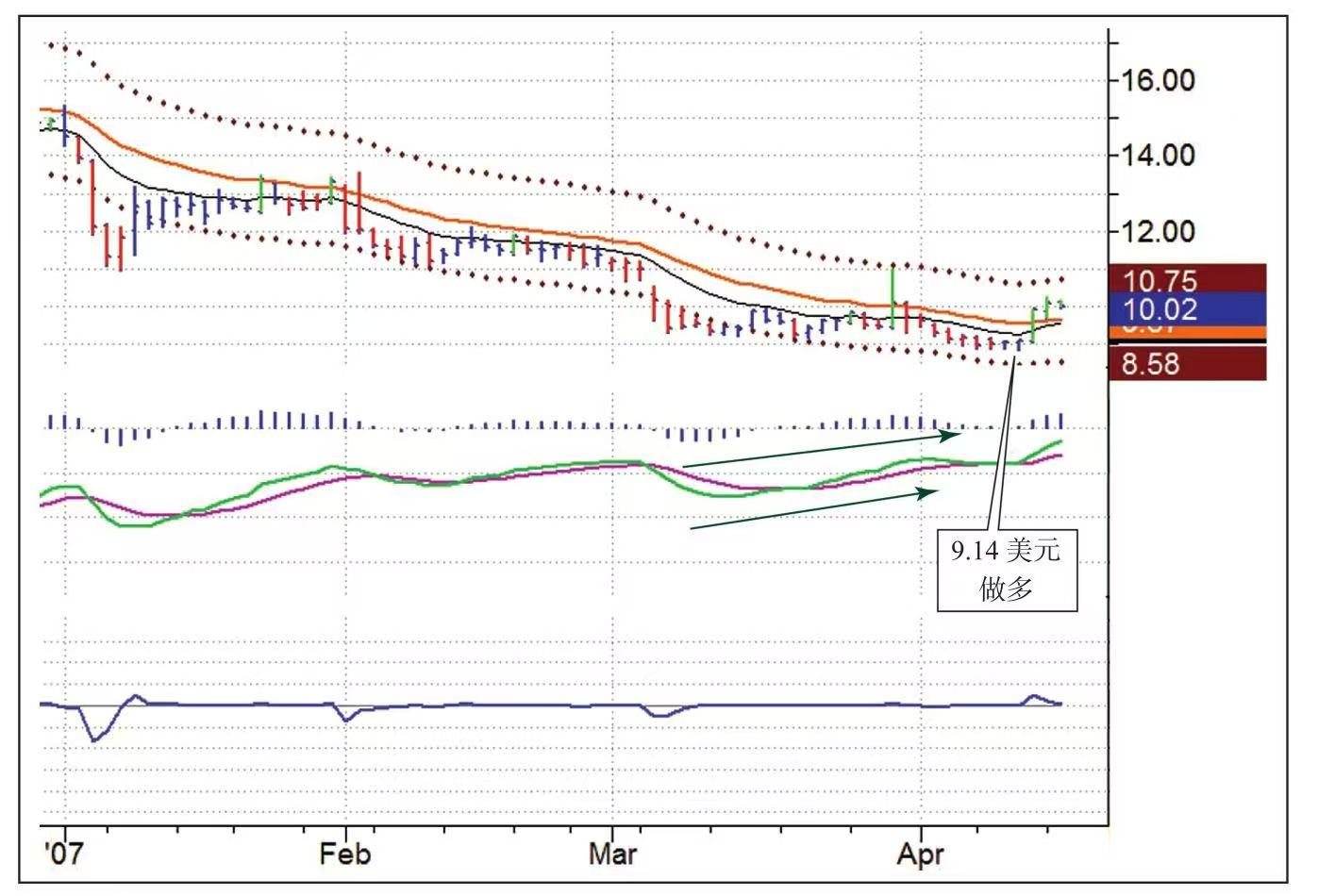
Task: Click the 9.14 美元 做多 annotation box
Action: click(x=1006, y=570)
